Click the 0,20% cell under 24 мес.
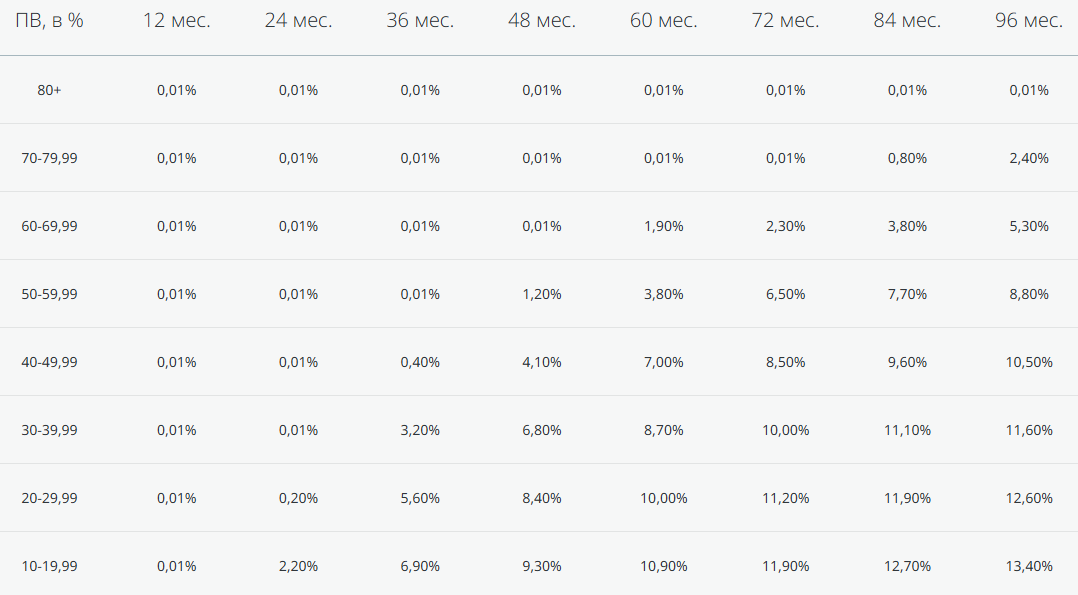This screenshot has height=595, width=1078. (298, 498)
